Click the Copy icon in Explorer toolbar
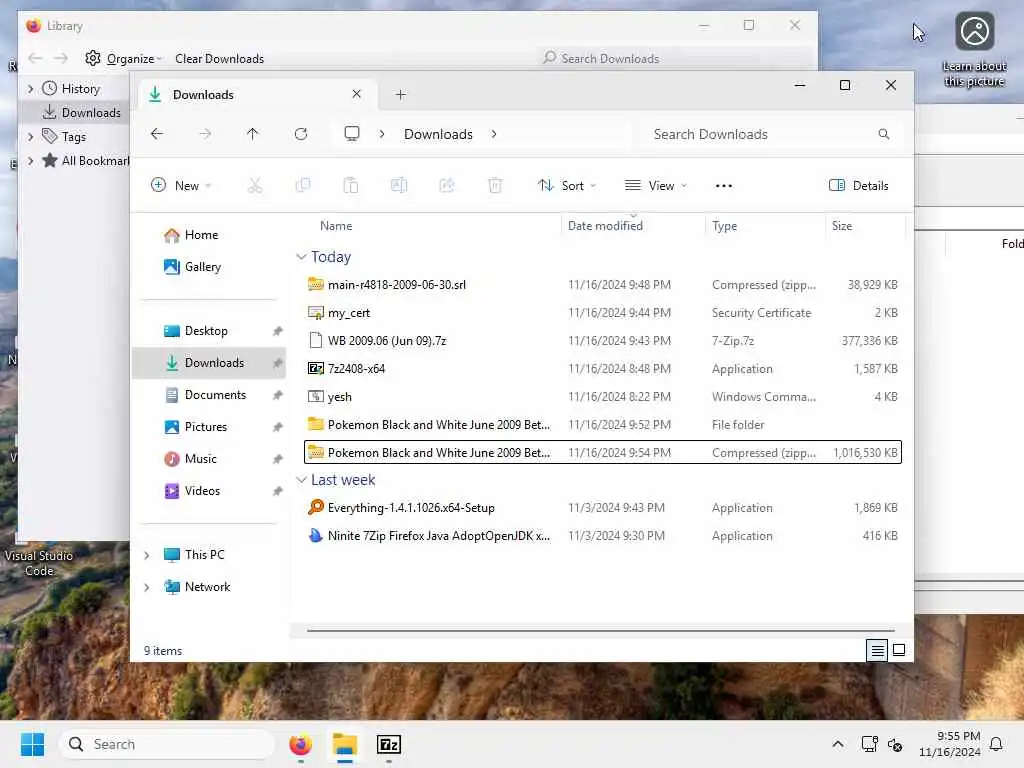 303,185
